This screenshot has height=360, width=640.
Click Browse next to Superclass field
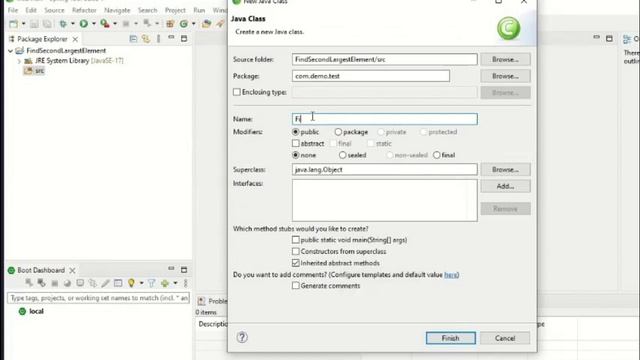pos(505,169)
